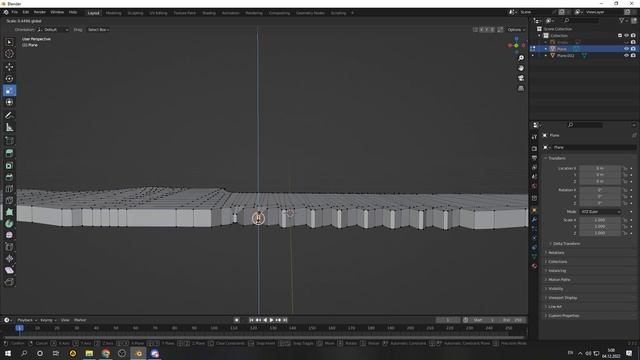Select the Edge Slide tool
This screenshot has width=640, height=360.
[9, 247]
